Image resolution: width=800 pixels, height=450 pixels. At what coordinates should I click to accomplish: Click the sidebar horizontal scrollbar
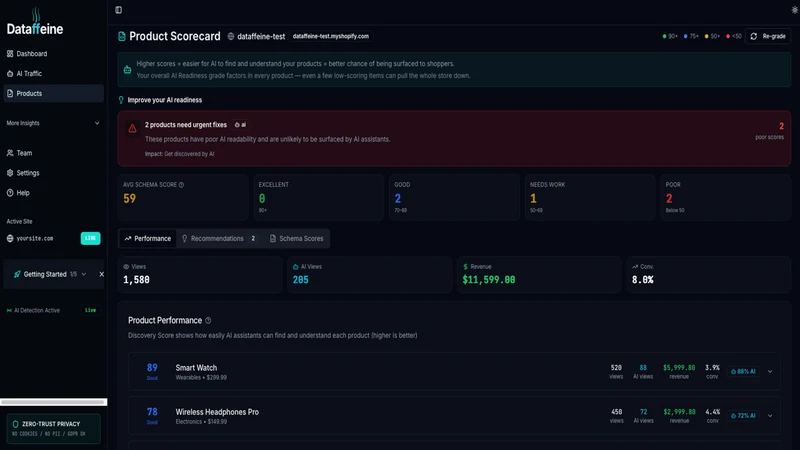pos(53,402)
